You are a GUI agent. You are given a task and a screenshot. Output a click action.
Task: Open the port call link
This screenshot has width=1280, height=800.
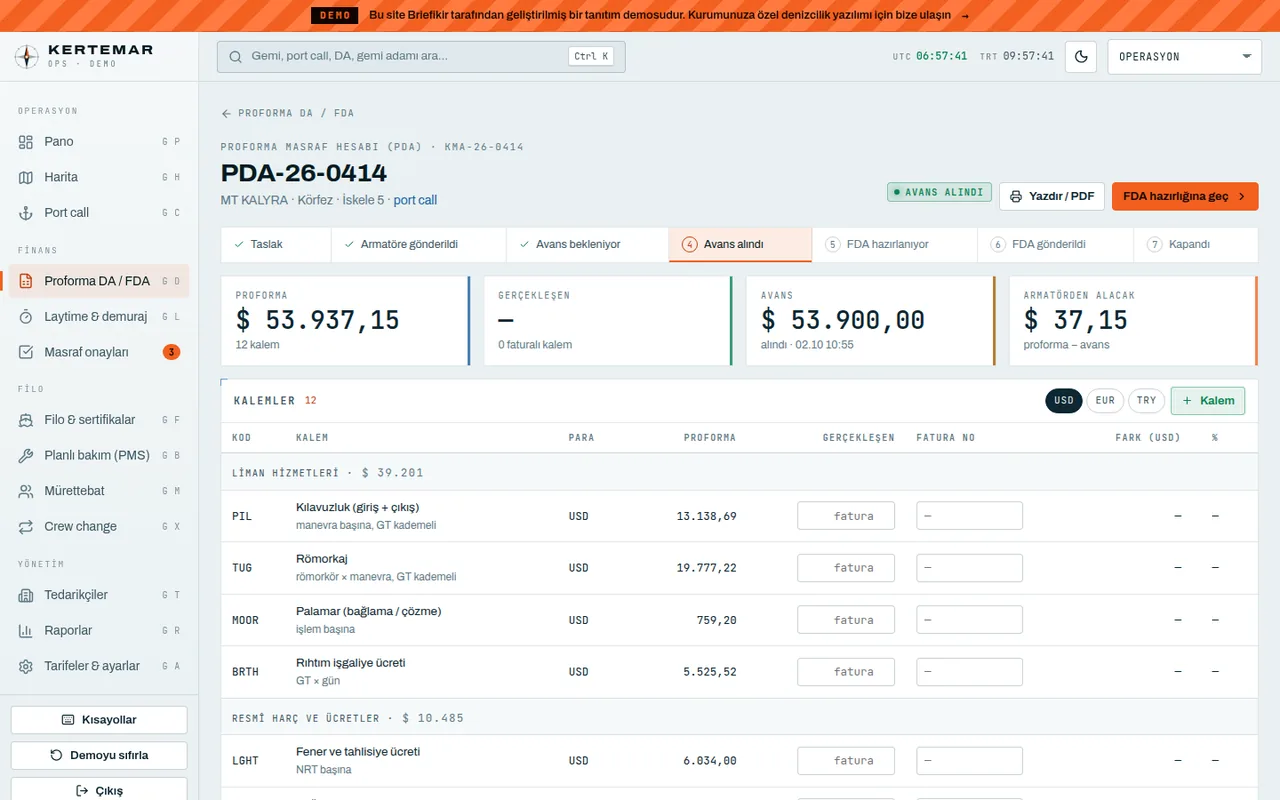415,200
